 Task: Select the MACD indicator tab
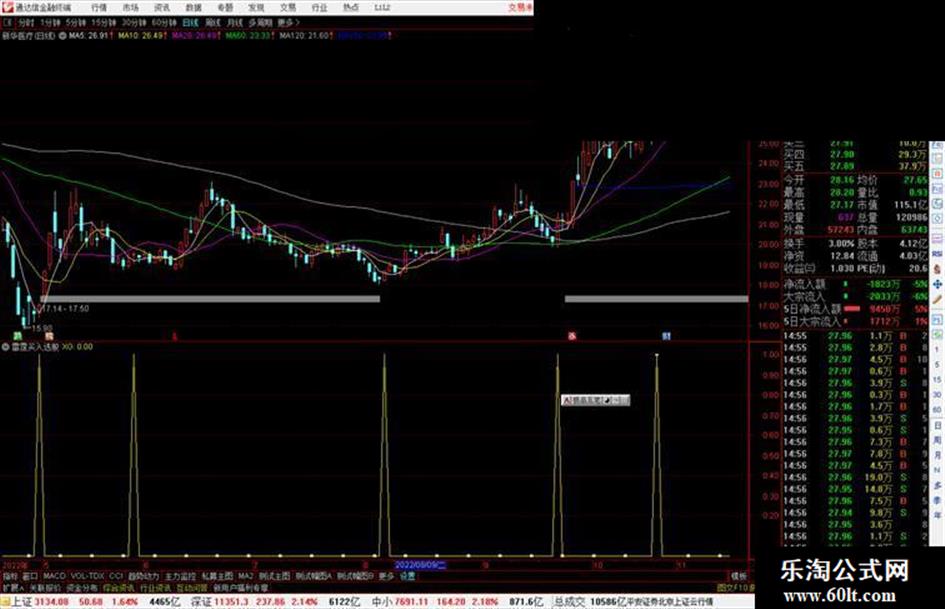(54, 577)
